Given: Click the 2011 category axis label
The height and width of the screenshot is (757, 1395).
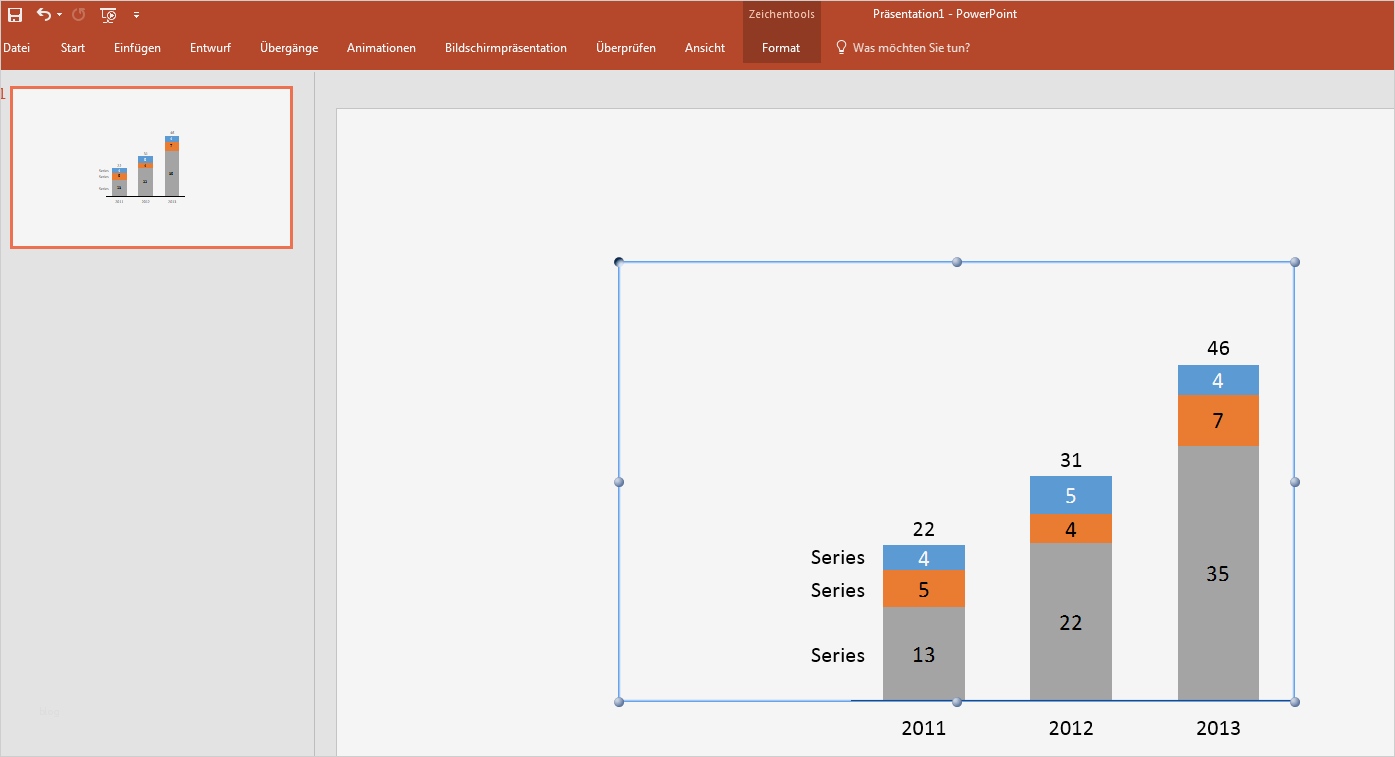Looking at the screenshot, I should click(x=924, y=728).
